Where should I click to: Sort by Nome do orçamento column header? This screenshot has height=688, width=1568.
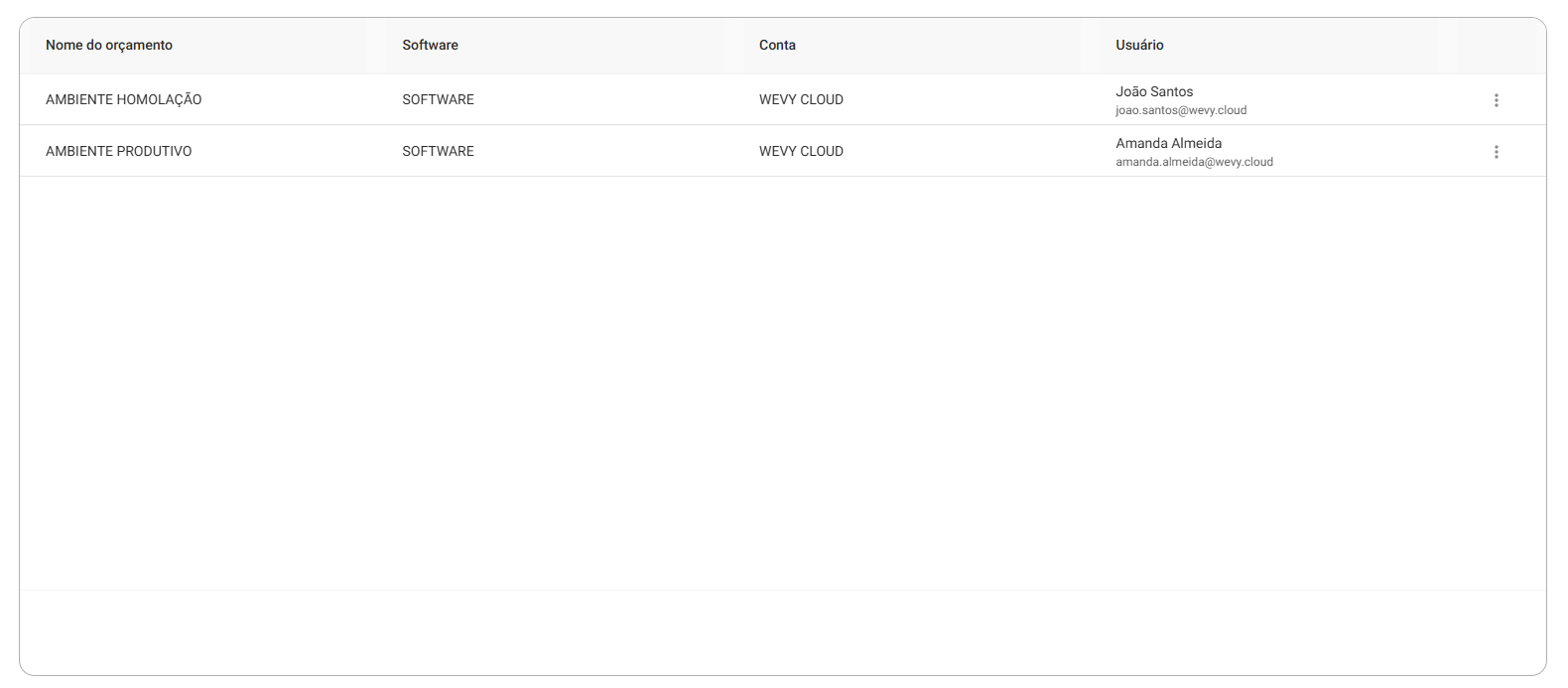[109, 45]
